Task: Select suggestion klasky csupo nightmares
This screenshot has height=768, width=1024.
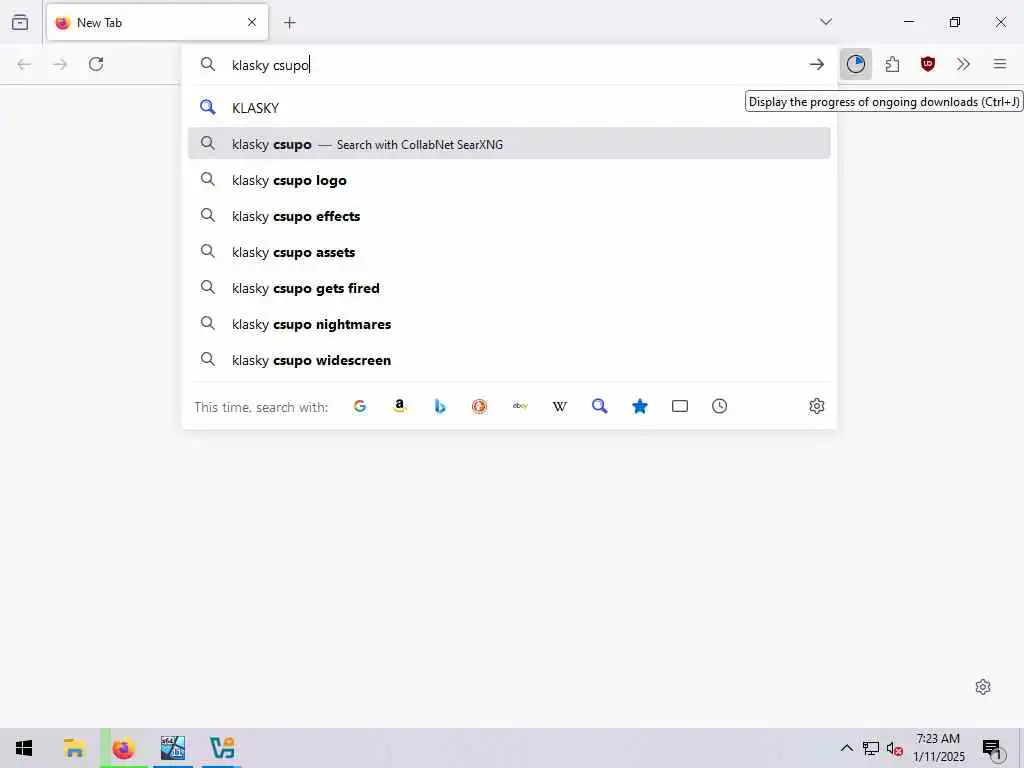Action: 509,323
